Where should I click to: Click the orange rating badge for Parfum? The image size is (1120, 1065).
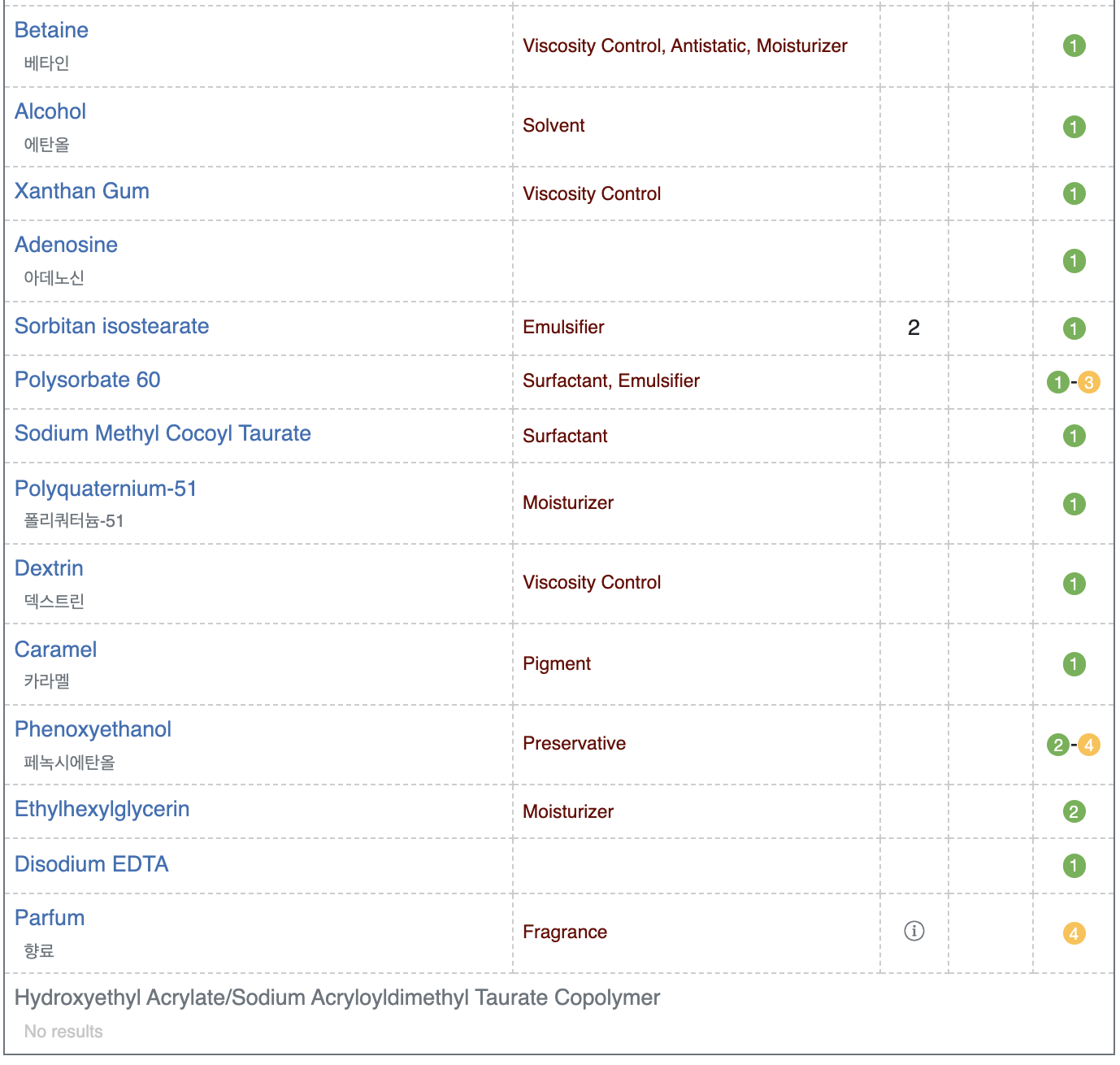[1074, 933]
